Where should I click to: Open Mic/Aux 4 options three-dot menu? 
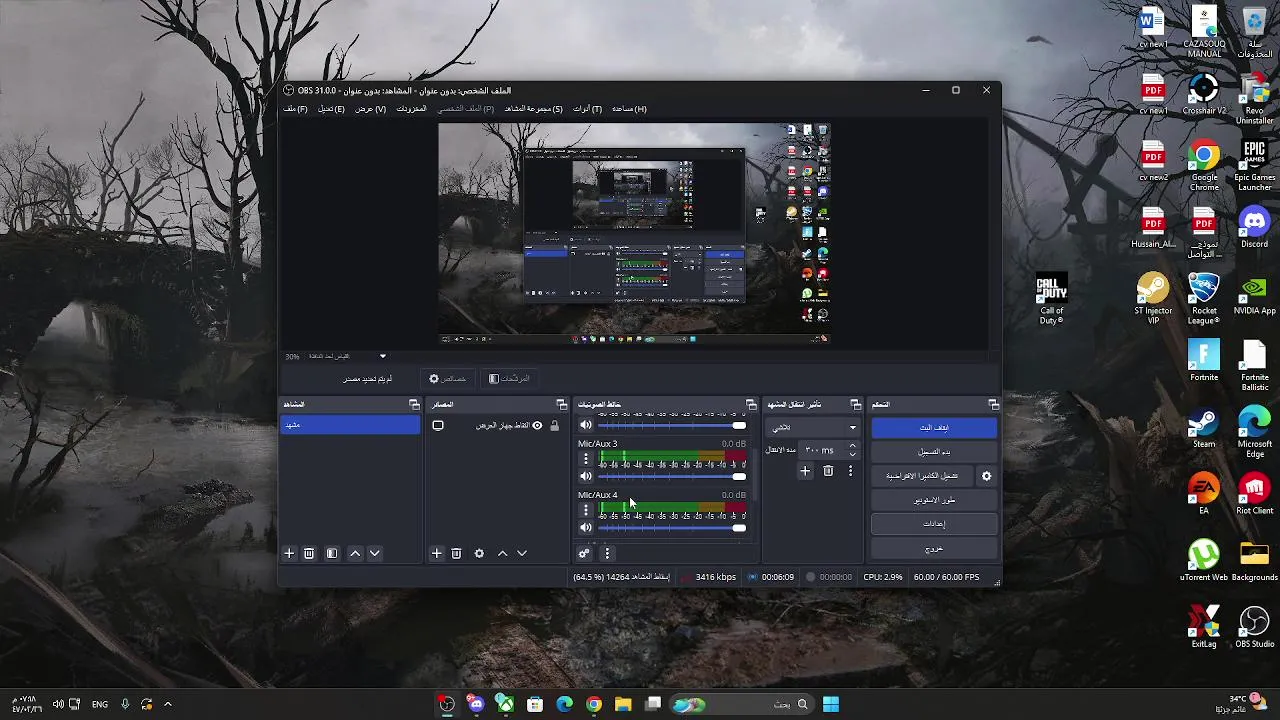point(586,510)
